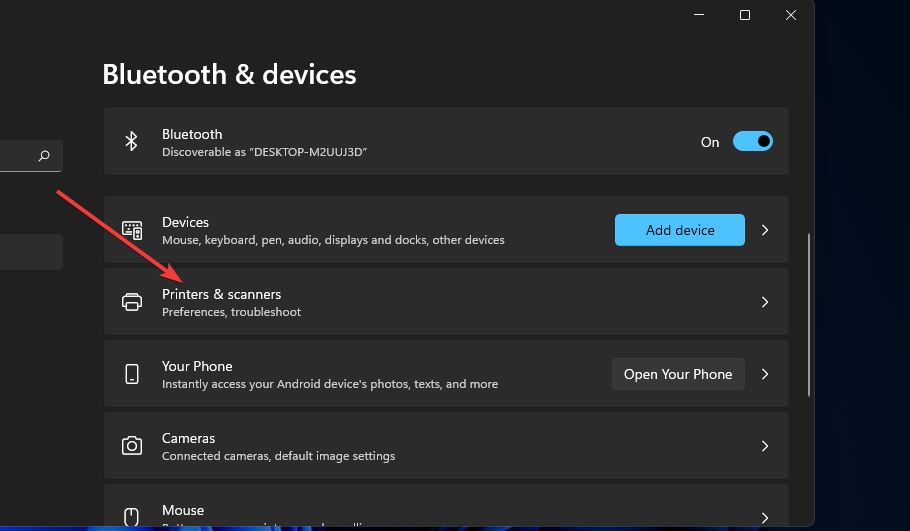The height and width of the screenshot is (531, 910).
Task: Open the Cameras settings label
Action: pos(189,438)
